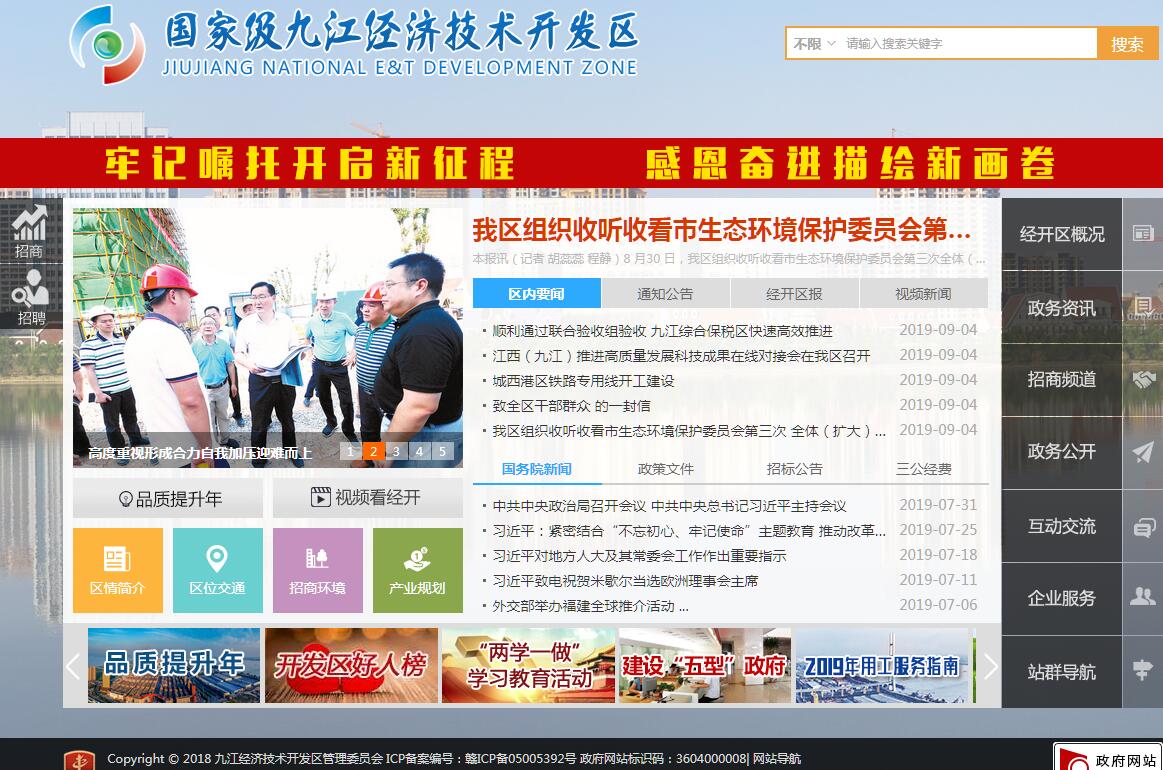
Task: Expand the 不限 search scope dropdown
Action: coord(814,44)
